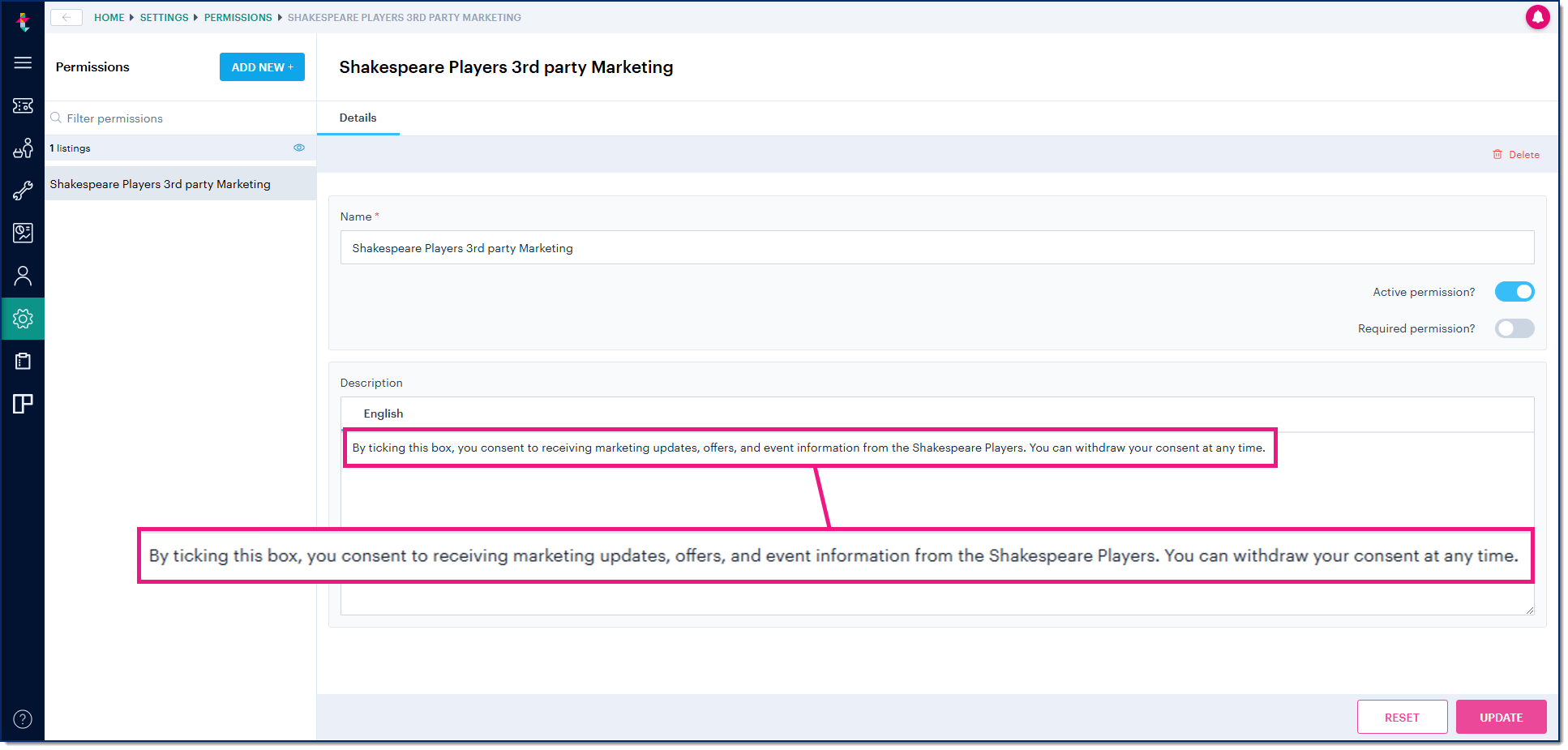Click SHAKESPEARE PLAYERS 3RD PARTY MARKETING breadcrumb text

click(x=405, y=17)
